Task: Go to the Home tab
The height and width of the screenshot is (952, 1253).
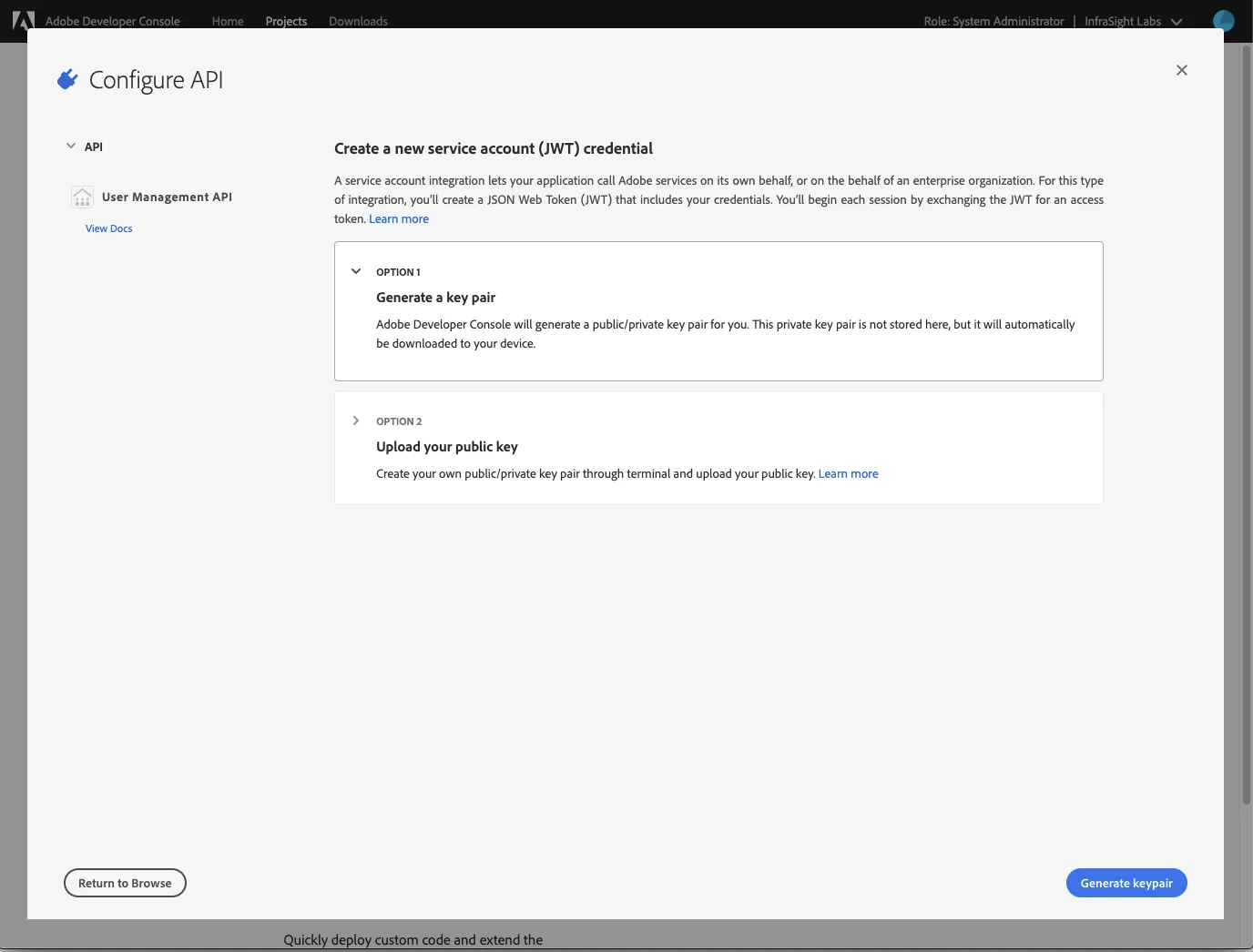Action: click(x=228, y=21)
